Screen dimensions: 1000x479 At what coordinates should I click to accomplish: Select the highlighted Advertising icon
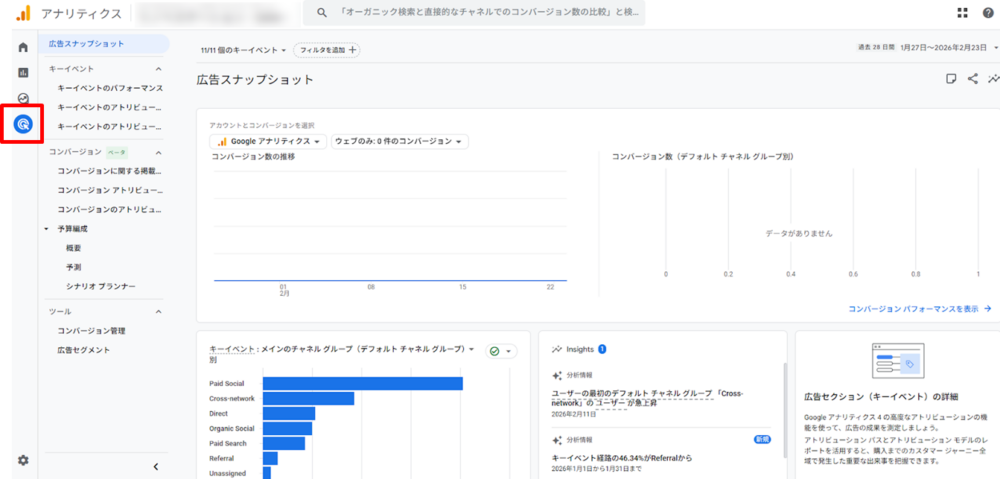coord(23,124)
